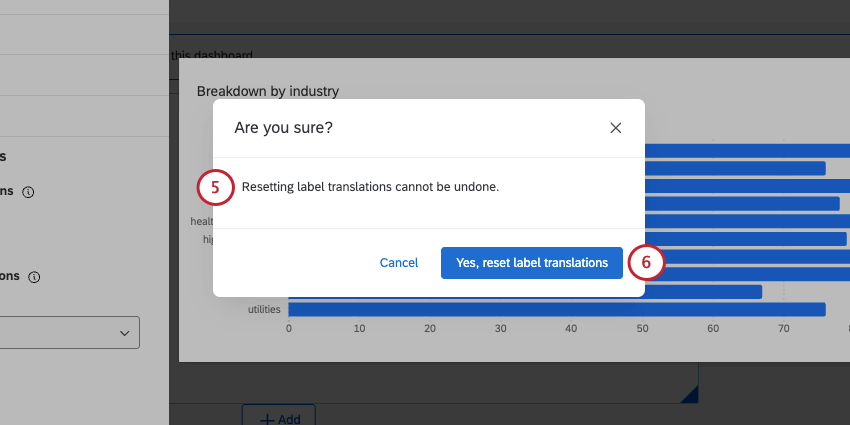Click the 0 tick on chart axis
The image size is (850, 425).
(x=289, y=328)
